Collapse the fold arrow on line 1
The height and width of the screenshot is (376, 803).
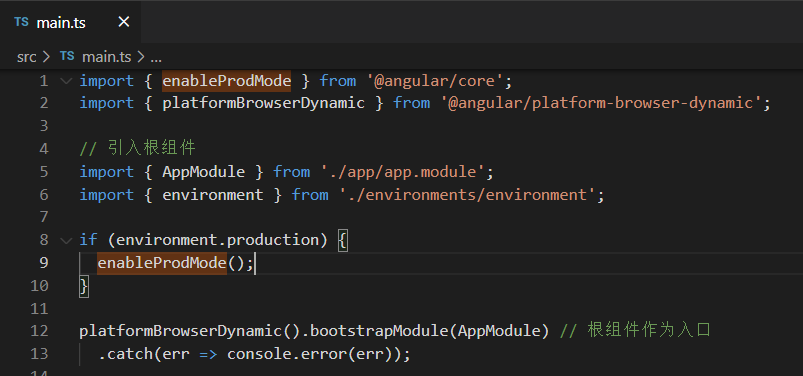[66, 80]
